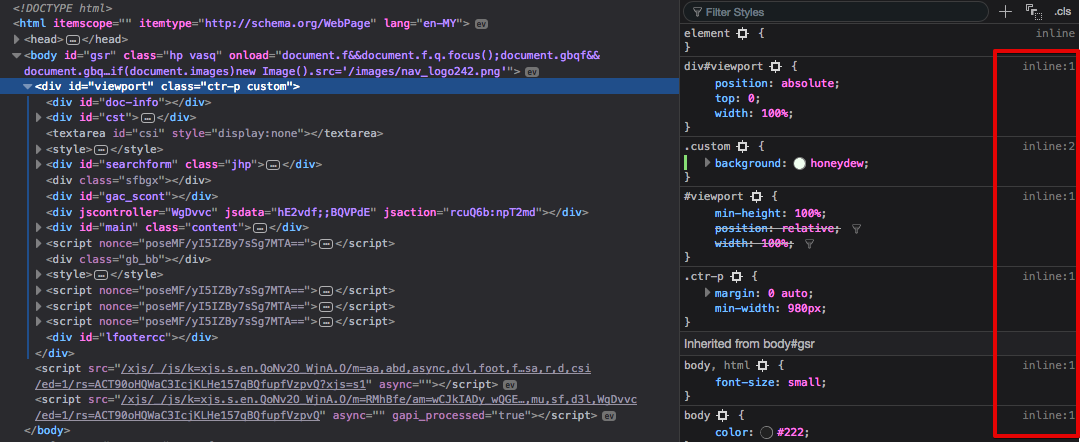The image size is (1084, 442).
Task: Expand the margin shorthand property
Action: click(x=708, y=293)
